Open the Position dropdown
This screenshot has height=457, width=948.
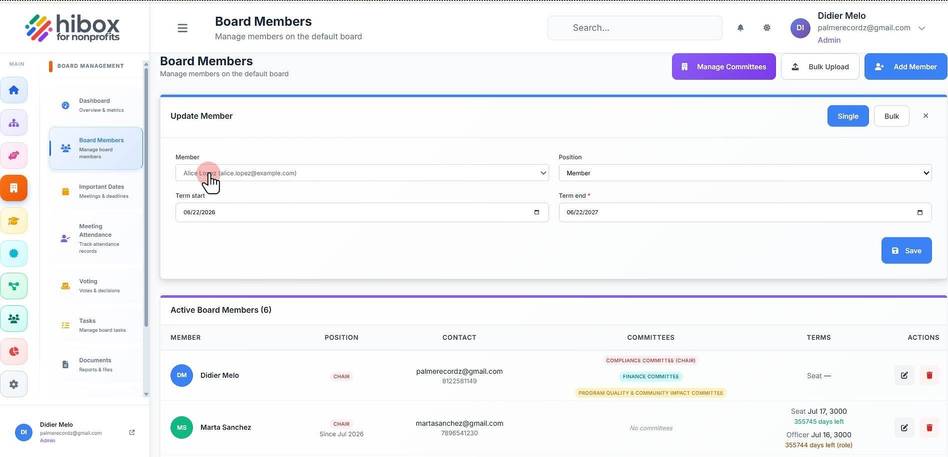coord(745,173)
